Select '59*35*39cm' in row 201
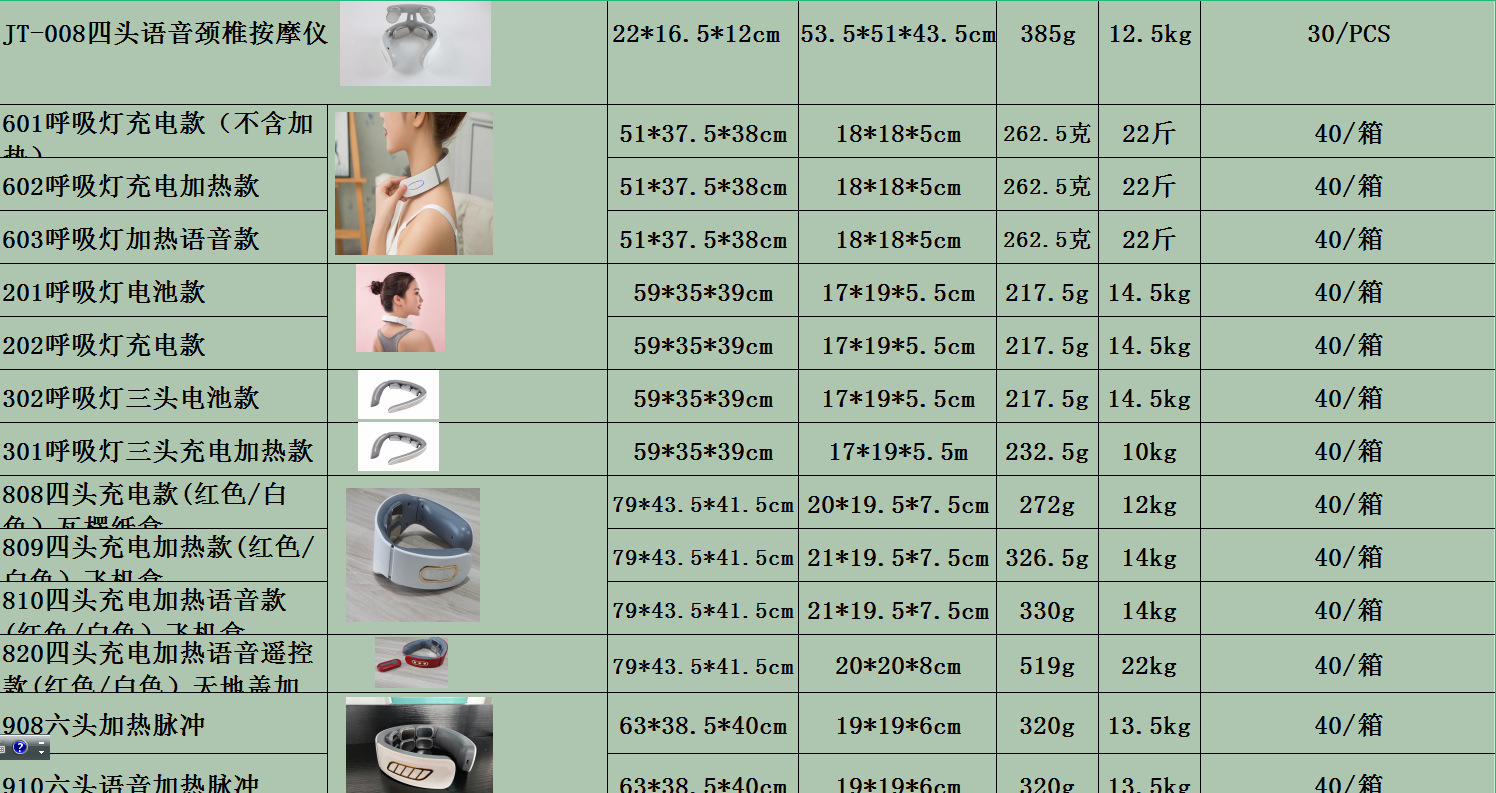1496x793 pixels. pyautogui.click(x=703, y=290)
